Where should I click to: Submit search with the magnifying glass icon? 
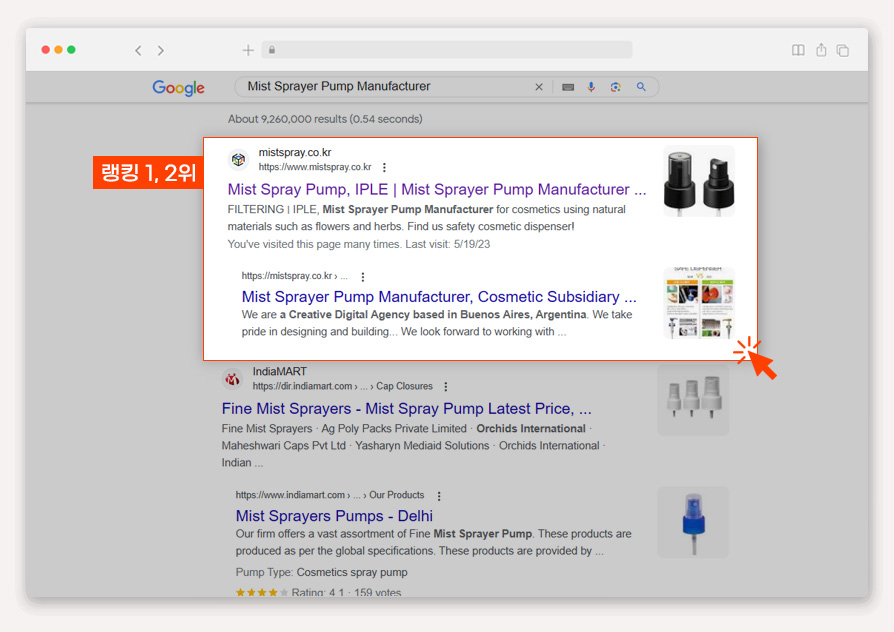click(x=641, y=87)
